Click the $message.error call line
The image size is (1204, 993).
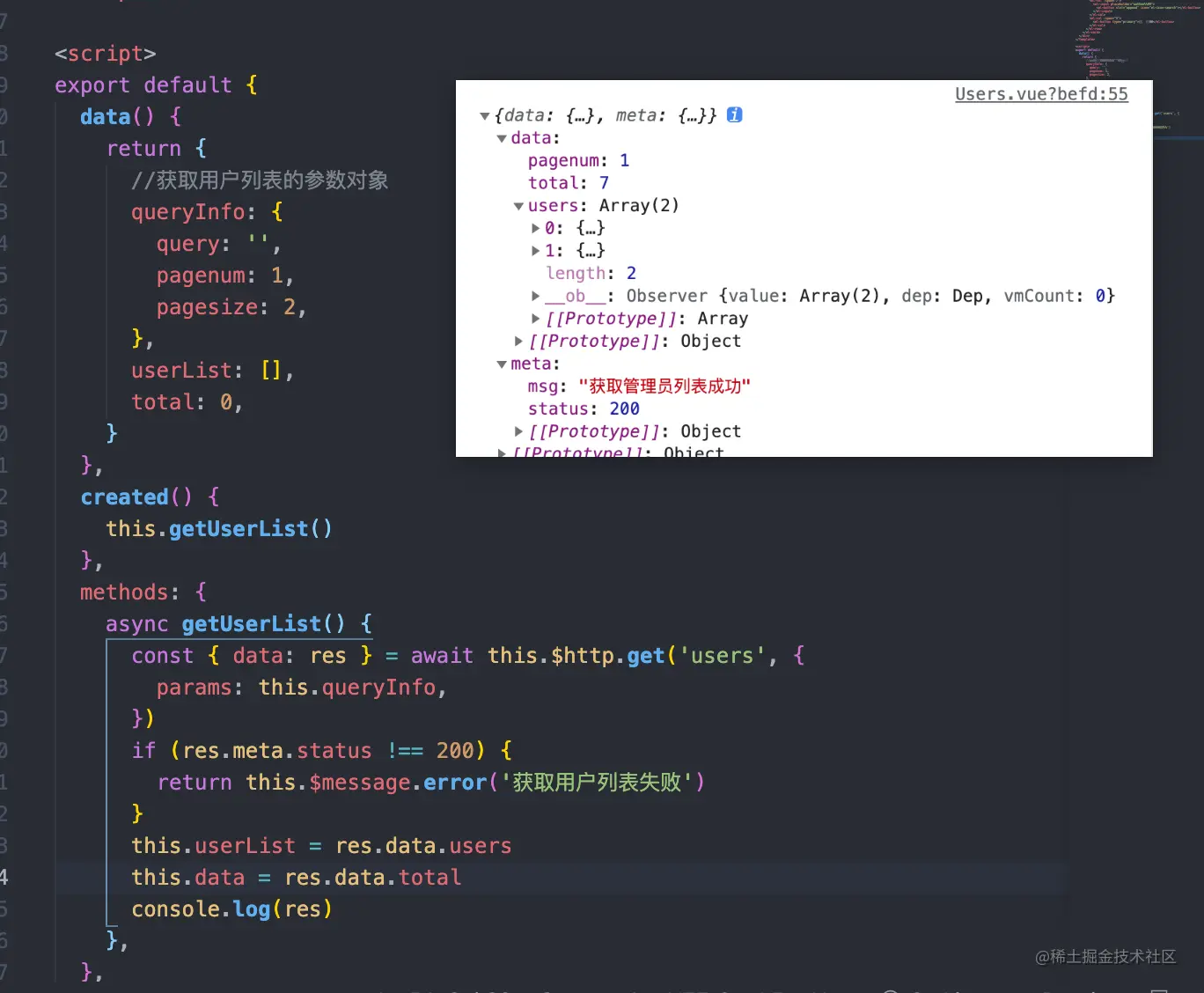pyautogui.click(x=431, y=783)
